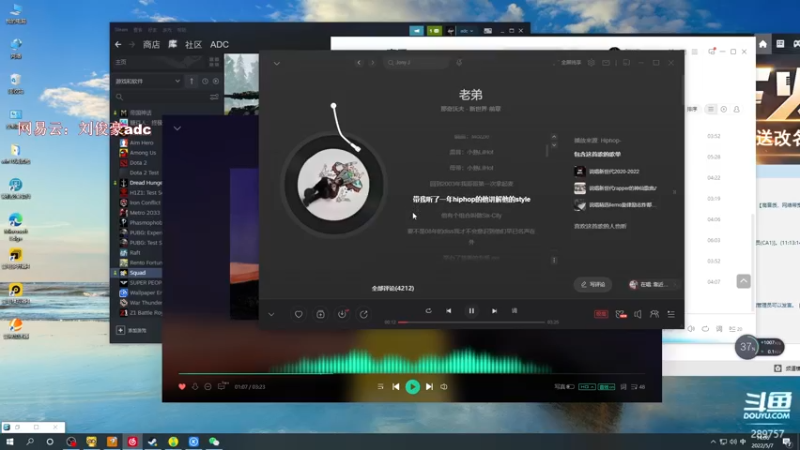Screen dimensions: 800x450
Task: Open the playlist queue in NetEase player
Action: pos(671,314)
